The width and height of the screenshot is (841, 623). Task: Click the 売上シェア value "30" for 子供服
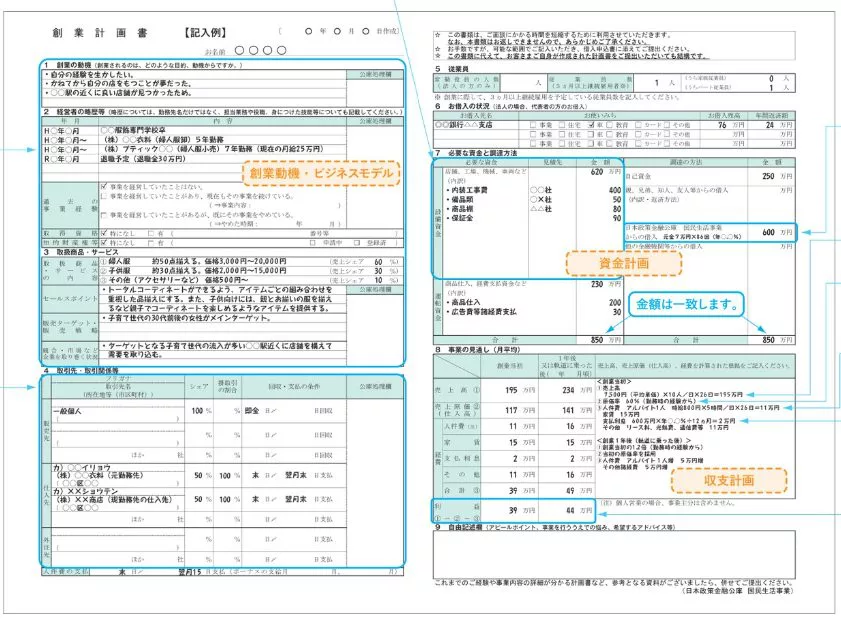coord(378,271)
